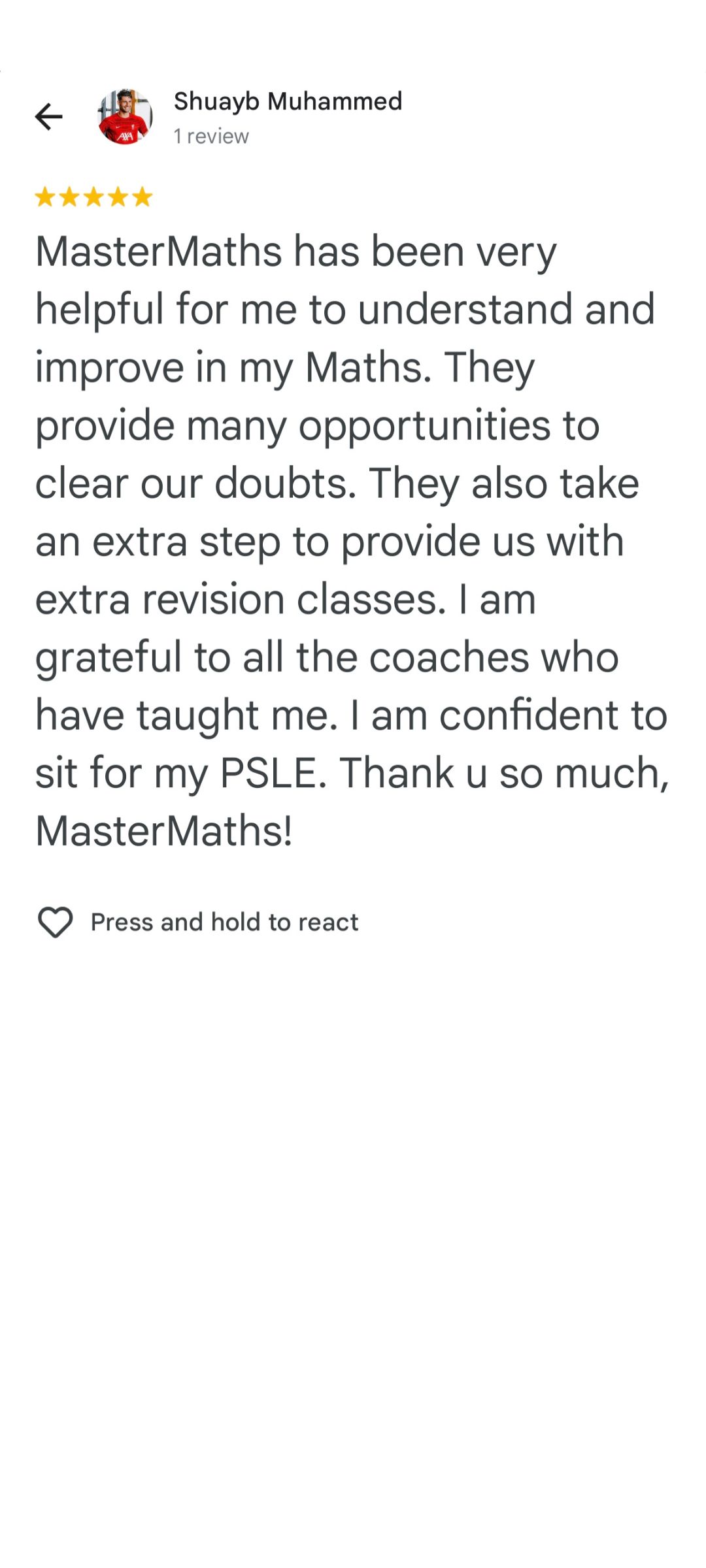
Task: Click the fourth rating star
Action: (x=118, y=197)
